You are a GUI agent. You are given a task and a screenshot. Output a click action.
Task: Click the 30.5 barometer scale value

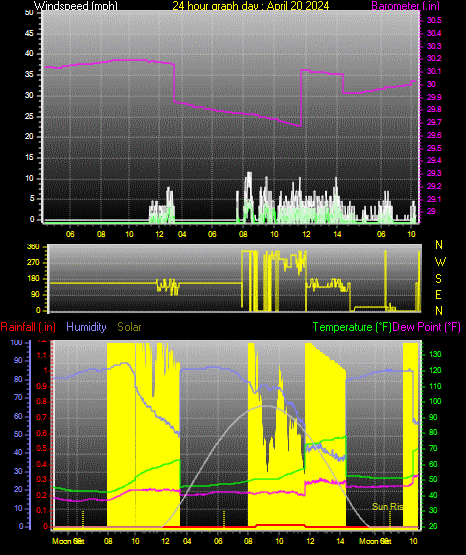[x=434, y=21]
